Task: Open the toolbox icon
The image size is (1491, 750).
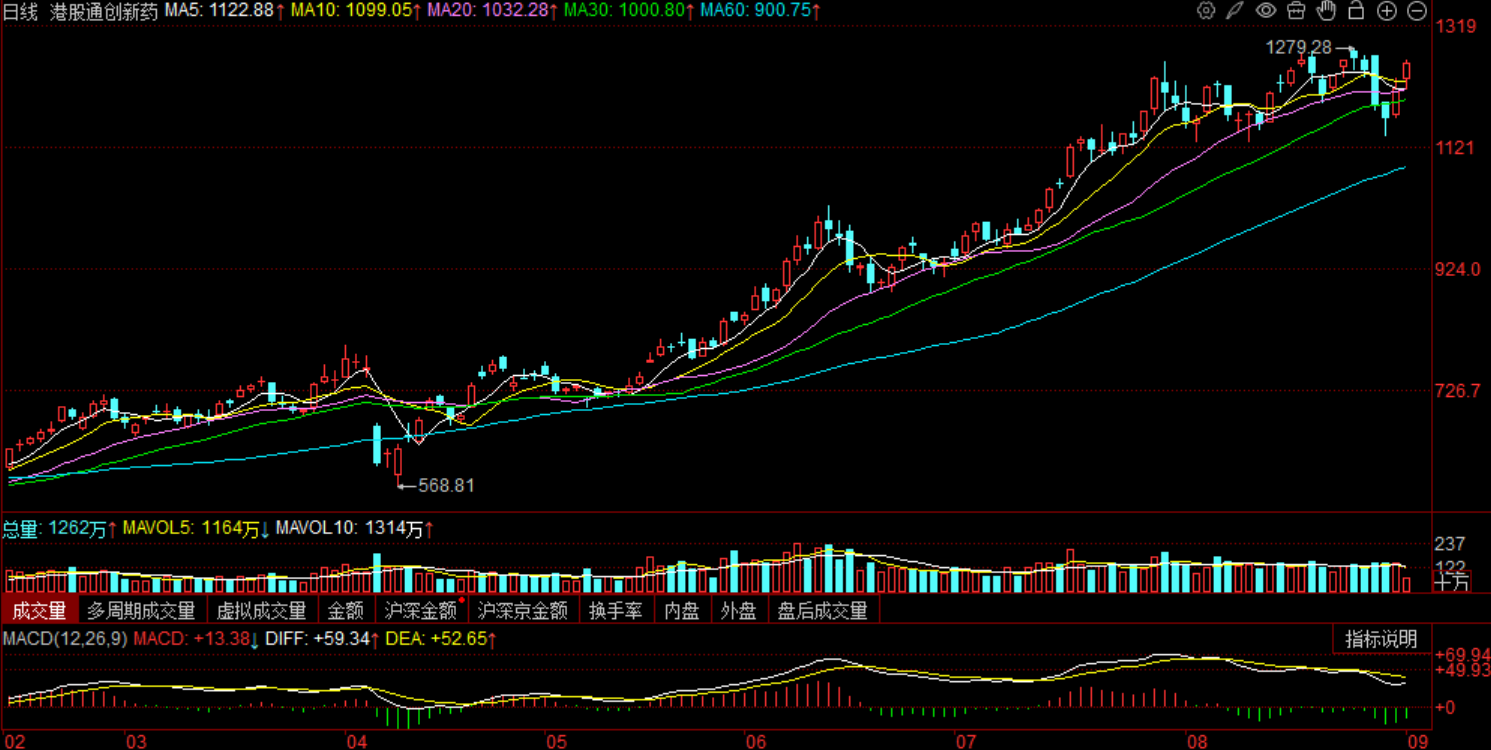Action: 1296,11
